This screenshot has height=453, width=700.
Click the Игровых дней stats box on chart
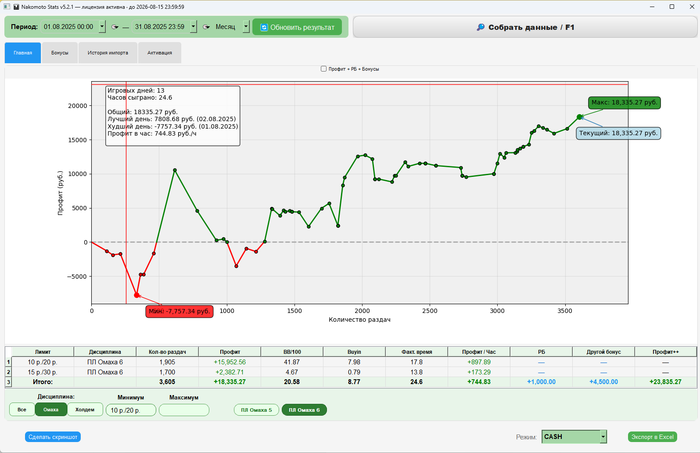[173, 116]
